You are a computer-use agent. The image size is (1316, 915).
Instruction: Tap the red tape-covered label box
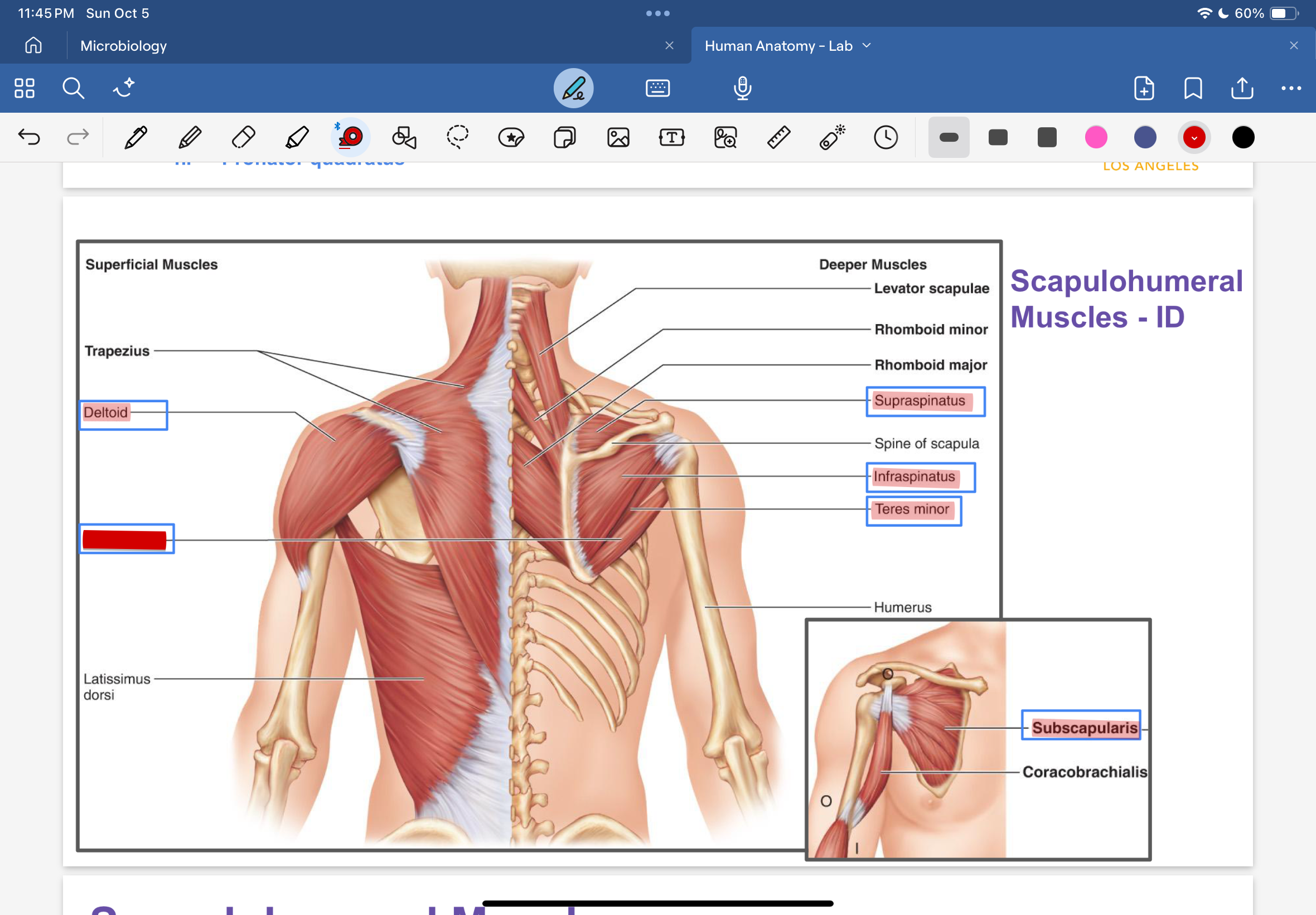(x=125, y=540)
